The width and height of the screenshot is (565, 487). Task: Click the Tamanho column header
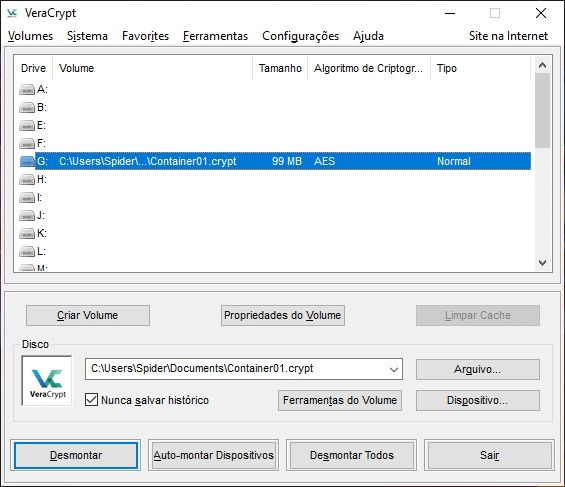pyautogui.click(x=280, y=68)
